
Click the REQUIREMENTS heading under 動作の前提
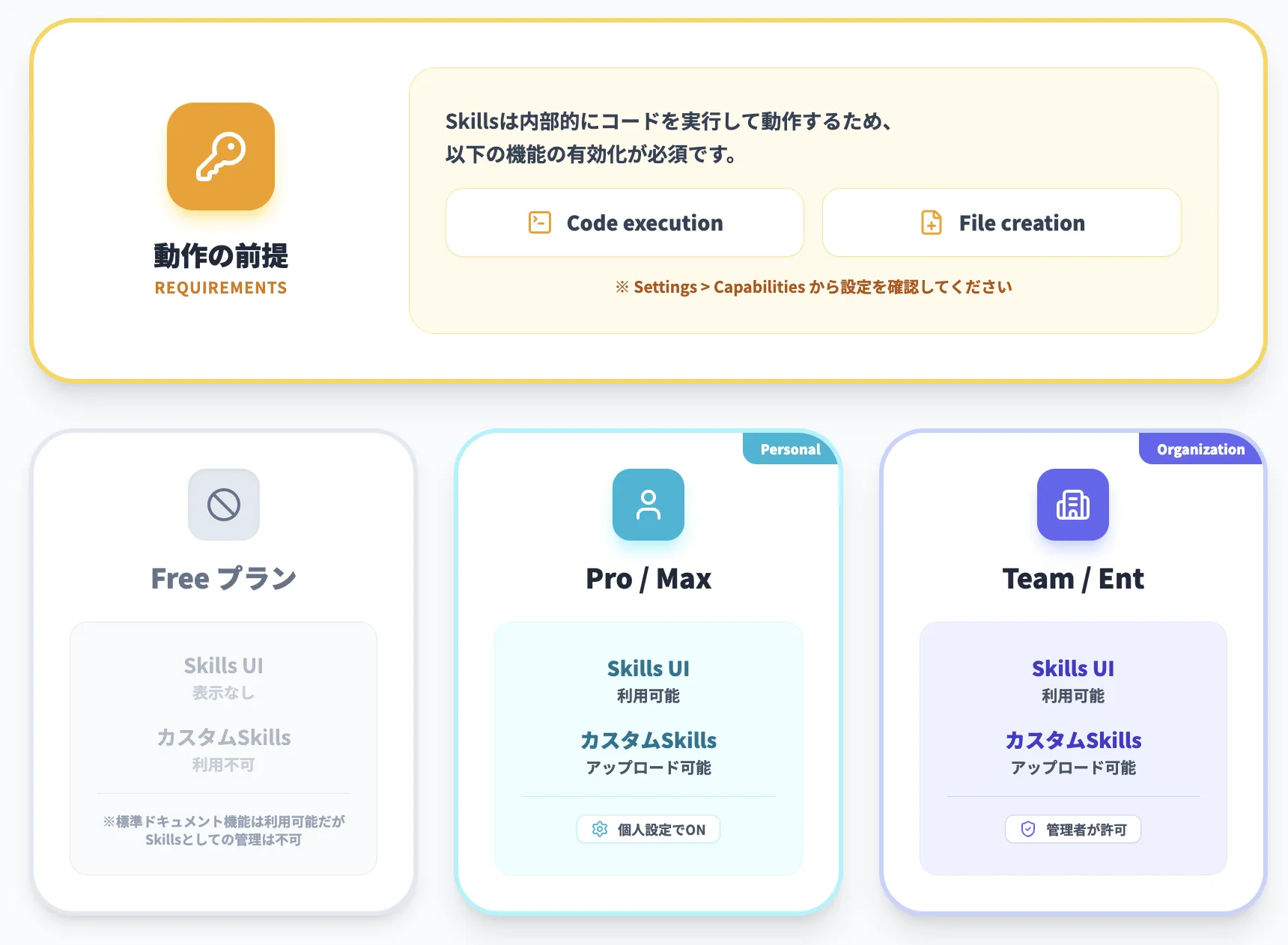click(221, 287)
